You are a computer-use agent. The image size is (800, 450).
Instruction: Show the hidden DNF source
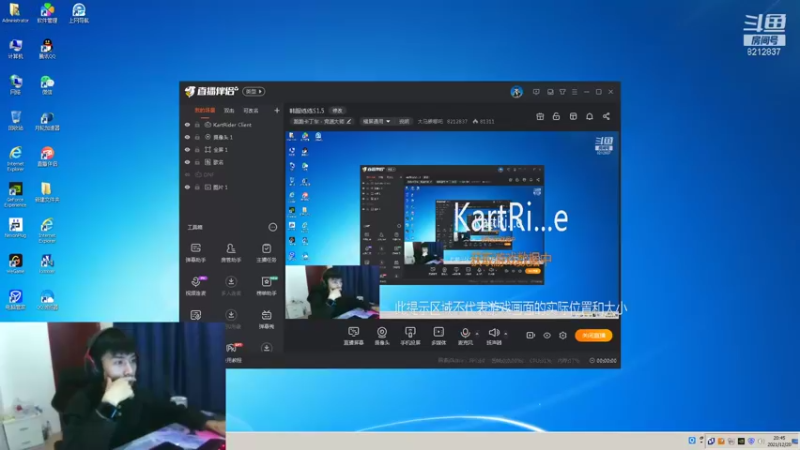[187, 174]
